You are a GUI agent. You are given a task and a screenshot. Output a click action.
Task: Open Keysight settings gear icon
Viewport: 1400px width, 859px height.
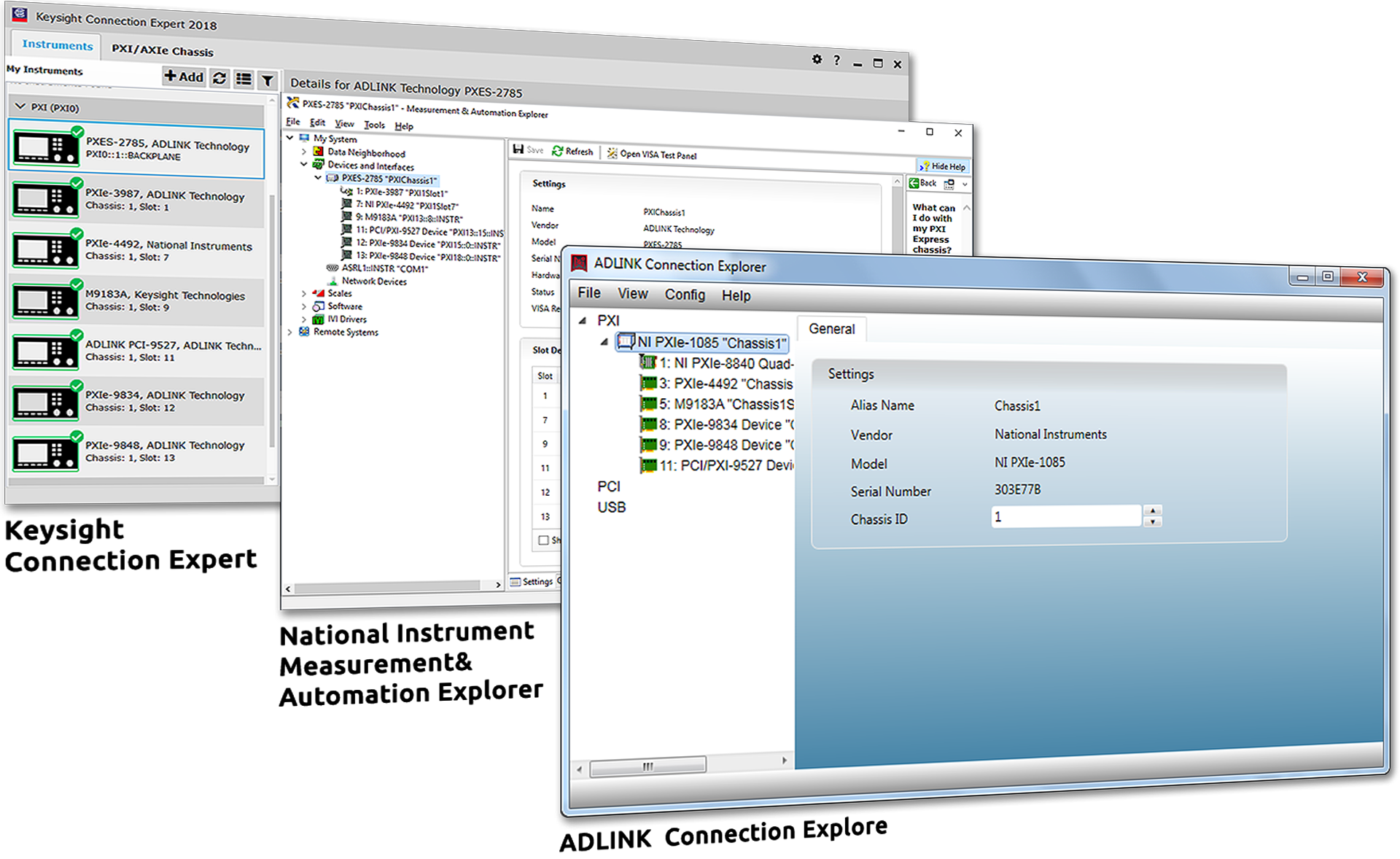(817, 59)
